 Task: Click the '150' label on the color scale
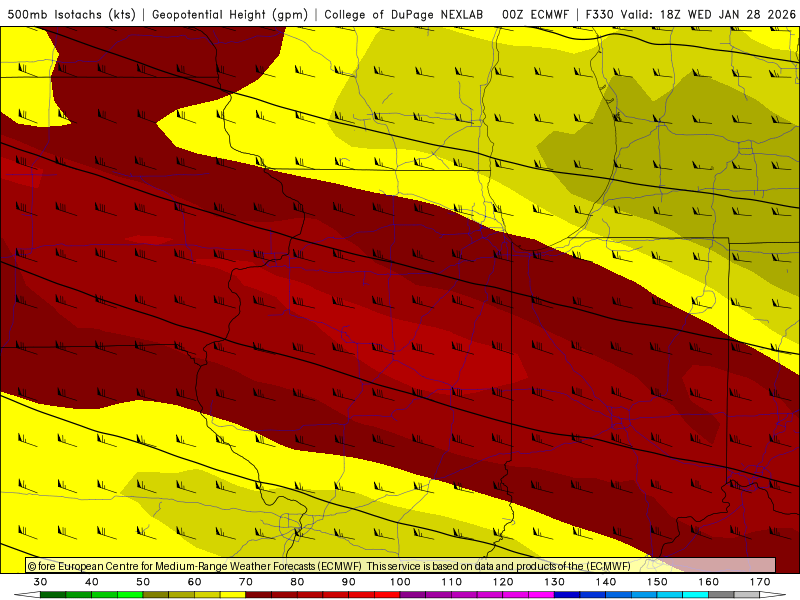click(x=657, y=582)
